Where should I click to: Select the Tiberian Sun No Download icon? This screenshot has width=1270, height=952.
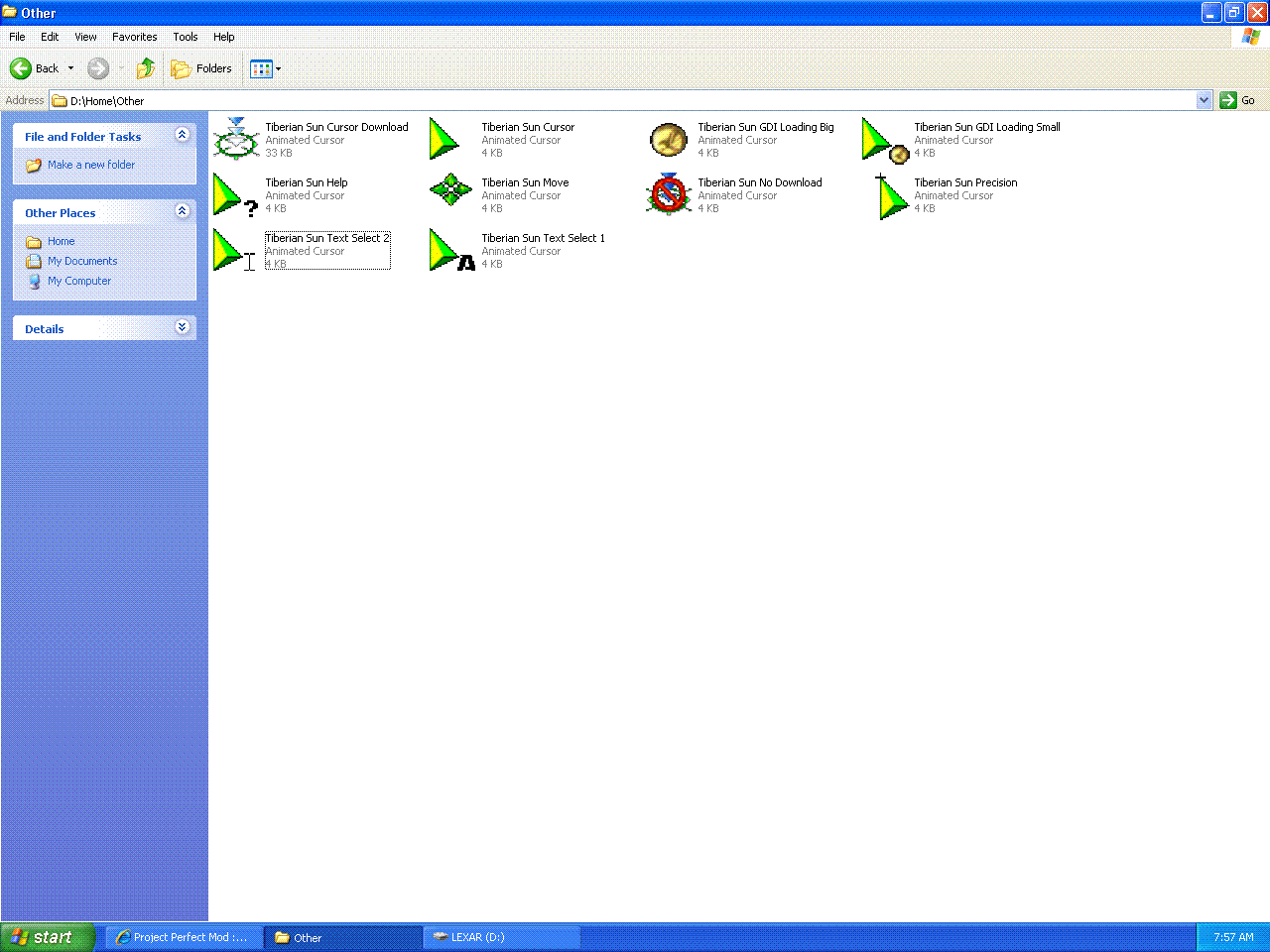[x=669, y=194]
